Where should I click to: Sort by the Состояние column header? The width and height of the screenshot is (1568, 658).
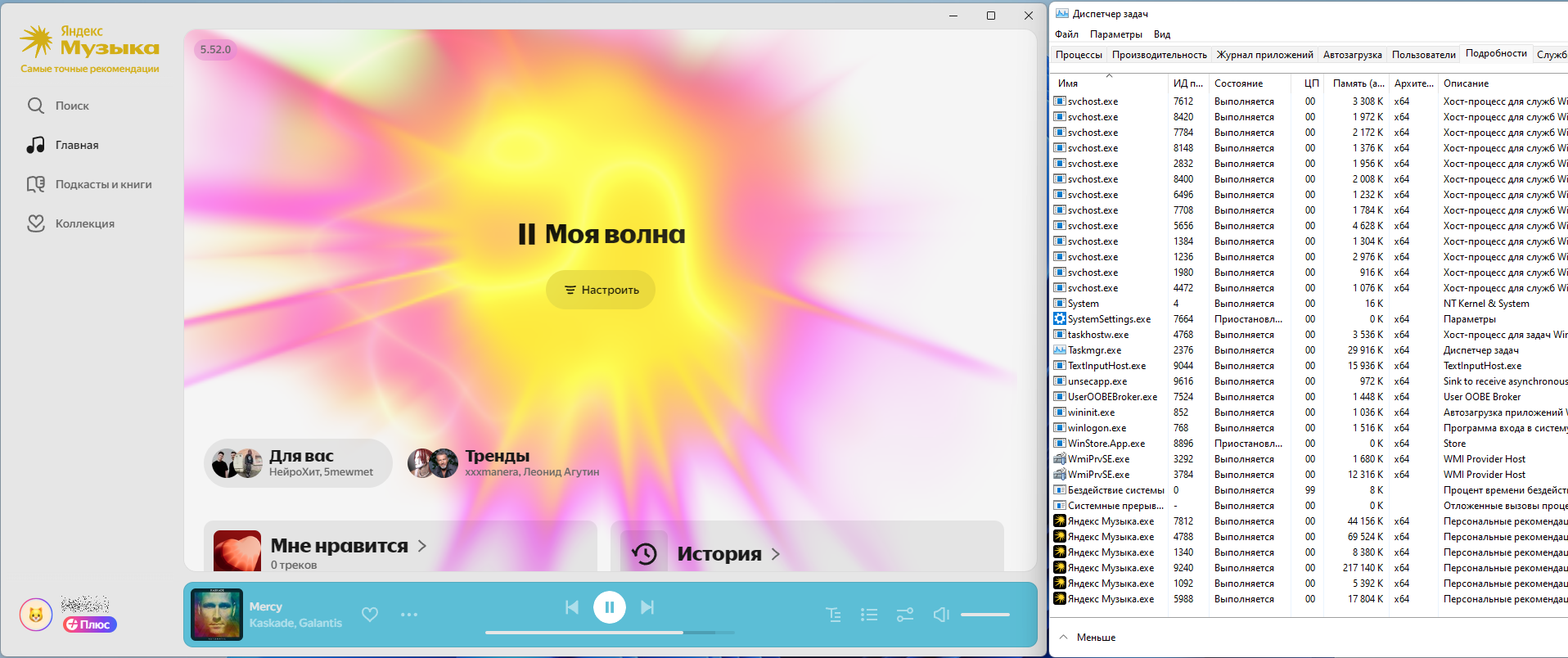(x=1250, y=83)
